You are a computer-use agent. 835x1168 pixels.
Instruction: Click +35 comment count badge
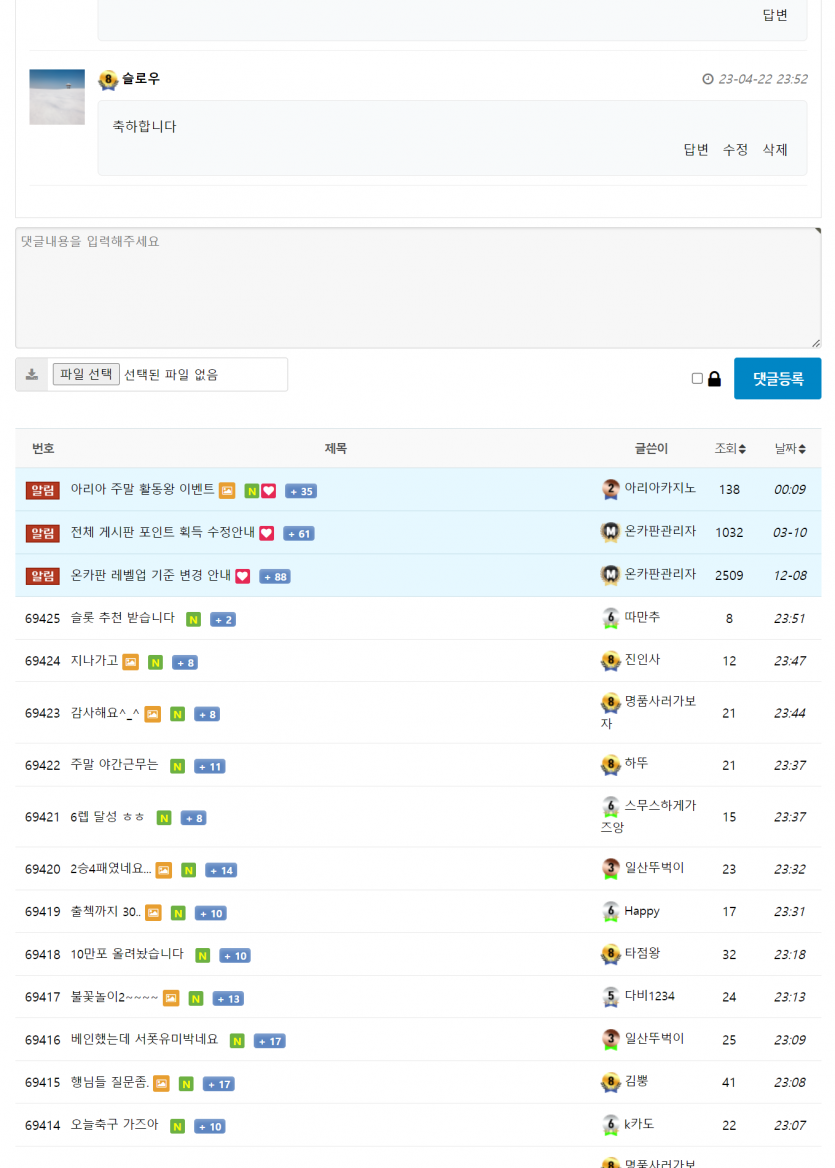point(301,491)
